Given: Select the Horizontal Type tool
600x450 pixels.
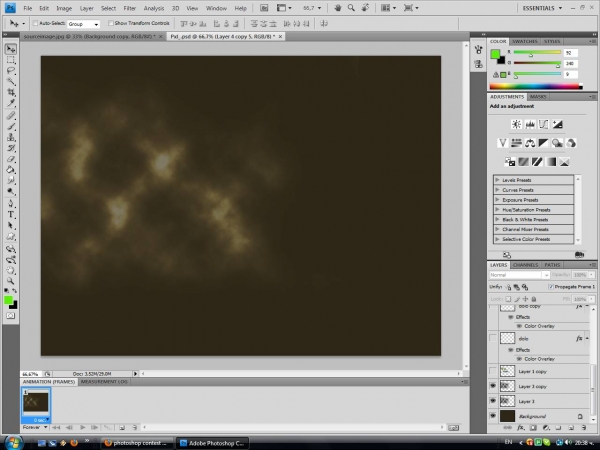Looking at the screenshot, I should (11, 214).
